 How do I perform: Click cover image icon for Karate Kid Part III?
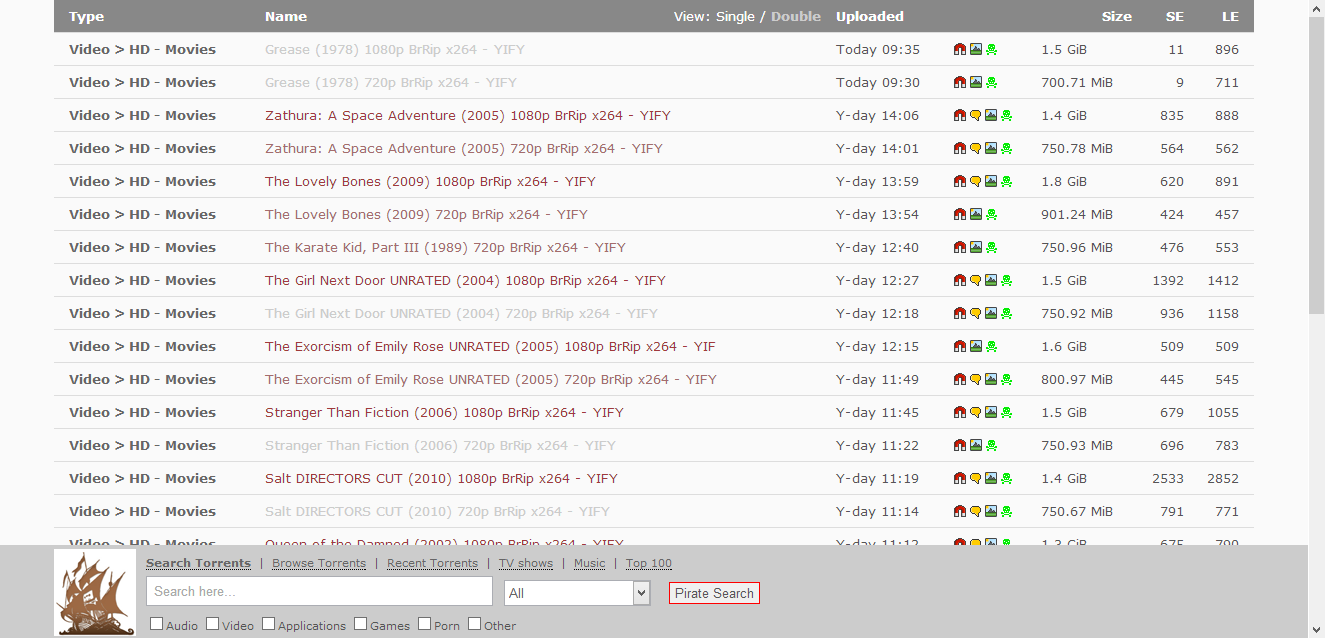tap(975, 247)
